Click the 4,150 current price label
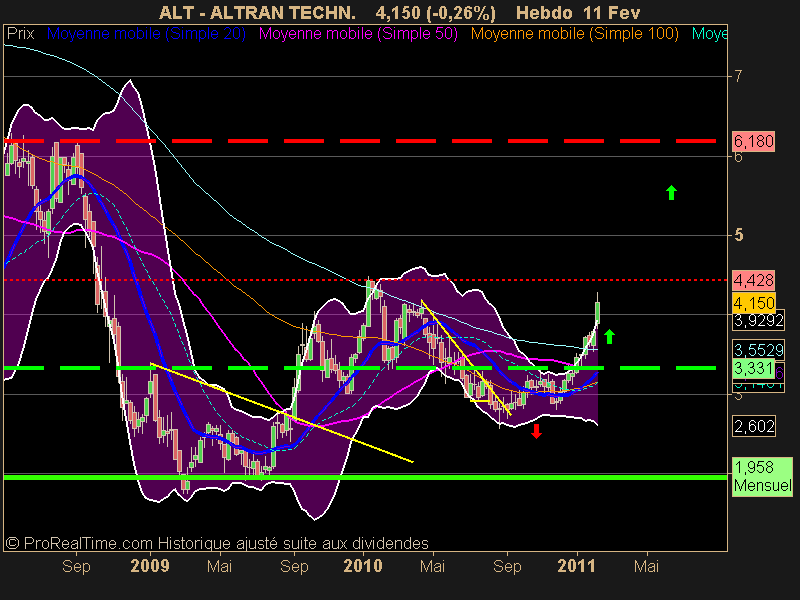The image size is (800, 600). tap(754, 304)
